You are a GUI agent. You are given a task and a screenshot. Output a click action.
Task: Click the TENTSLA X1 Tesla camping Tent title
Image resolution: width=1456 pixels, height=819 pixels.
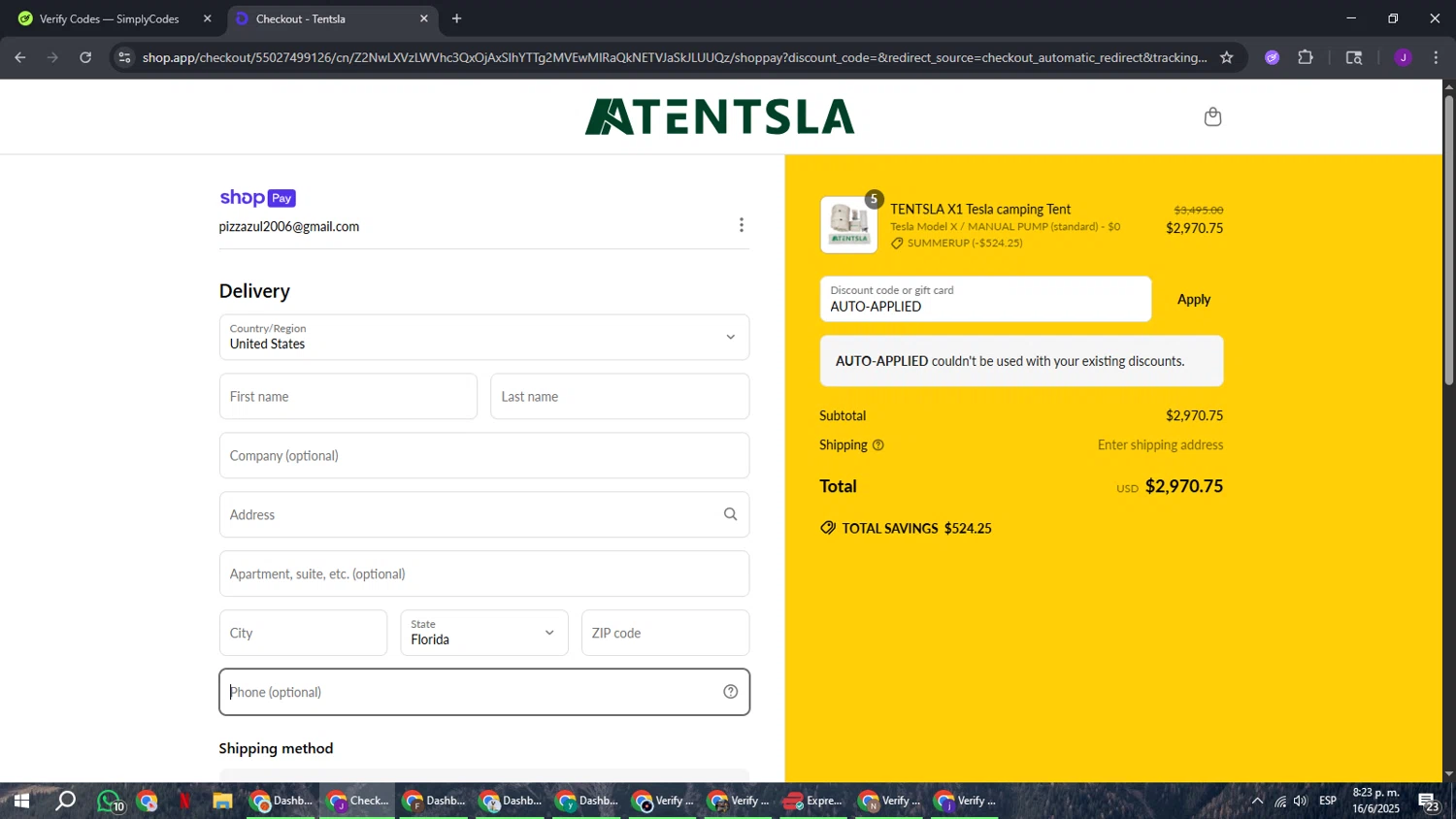coord(980,210)
